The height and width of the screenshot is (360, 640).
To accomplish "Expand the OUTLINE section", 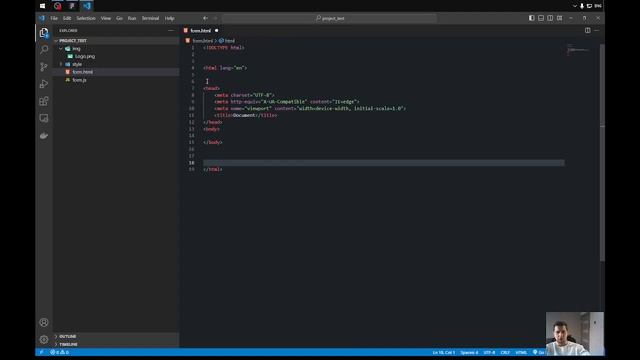I will point(116,336).
